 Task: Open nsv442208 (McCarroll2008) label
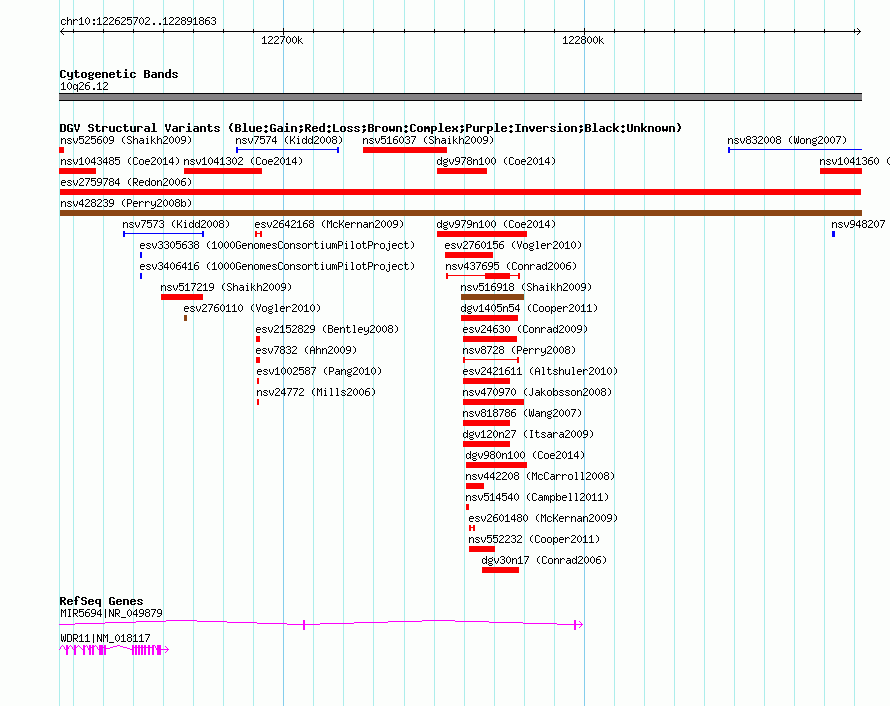click(x=540, y=476)
